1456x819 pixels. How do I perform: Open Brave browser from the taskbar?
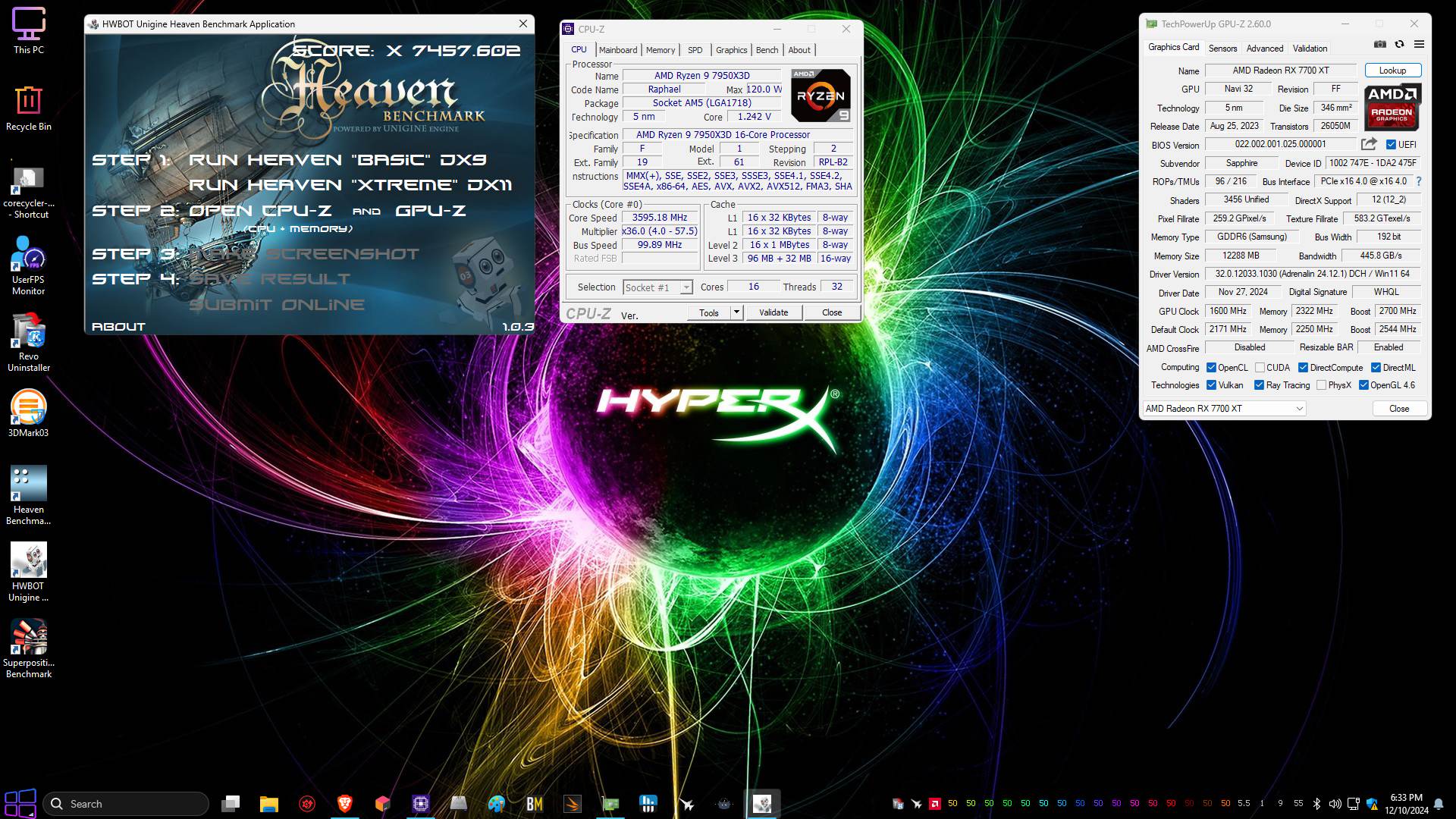(x=344, y=804)
